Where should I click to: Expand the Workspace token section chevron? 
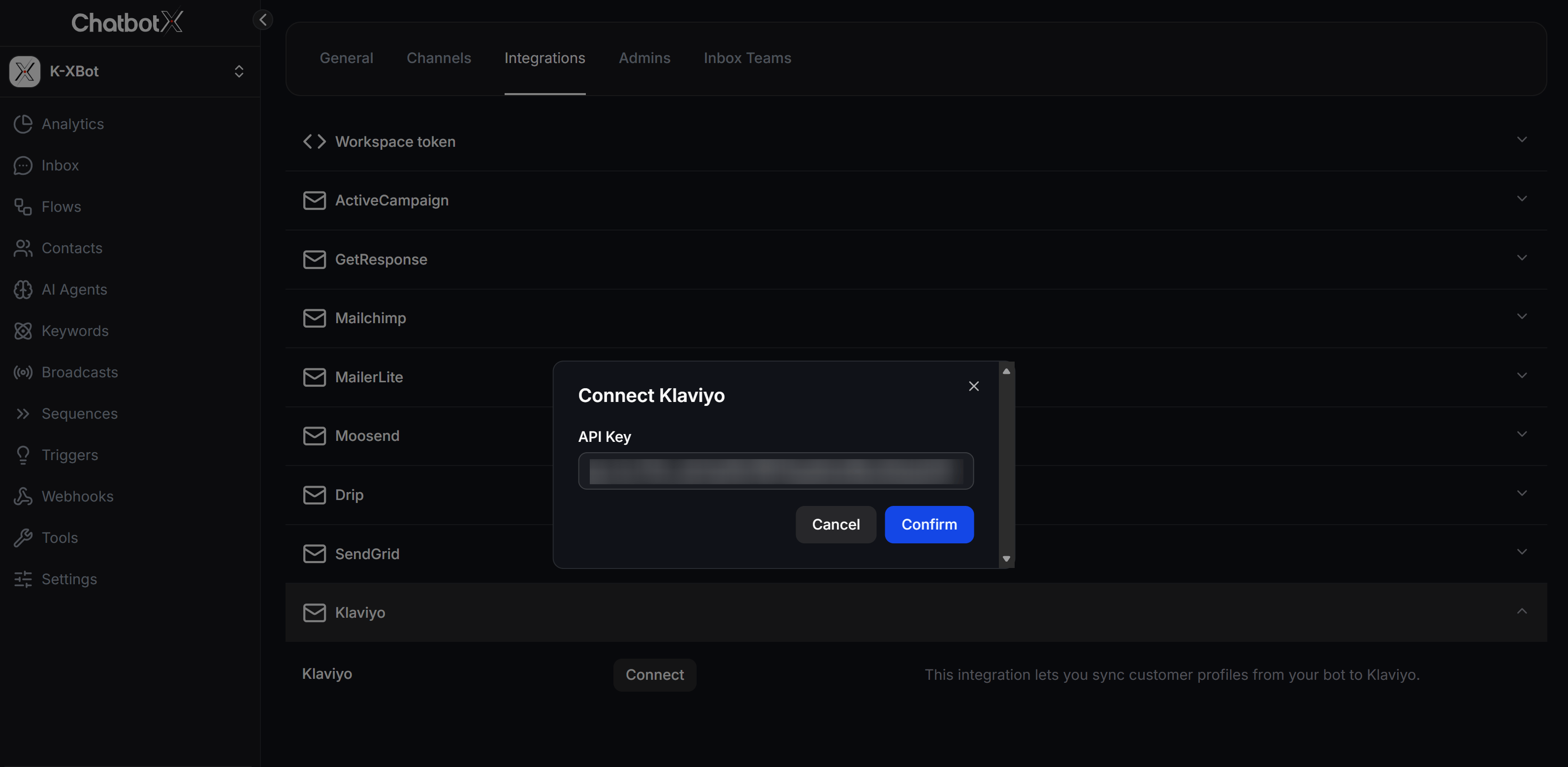point(1522,140)
